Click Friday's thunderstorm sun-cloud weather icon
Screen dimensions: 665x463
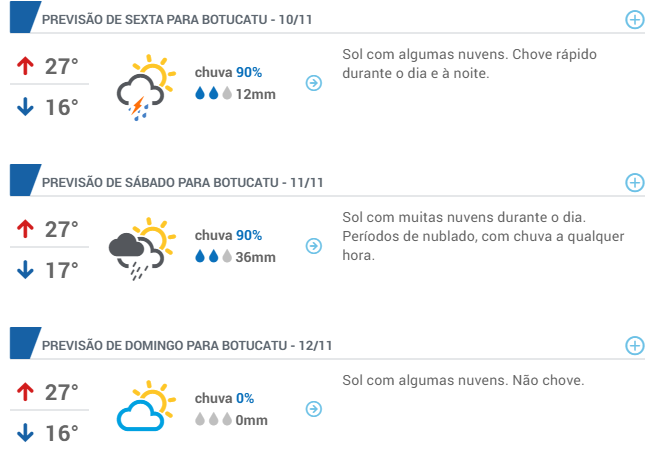[x=146, y=87]
